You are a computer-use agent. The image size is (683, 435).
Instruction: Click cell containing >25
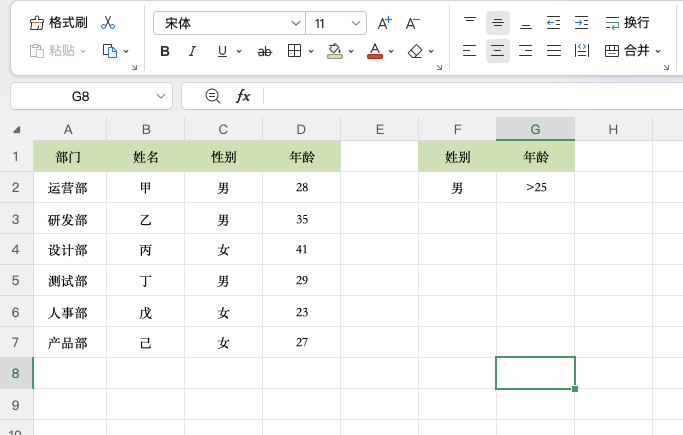[535, 188]
